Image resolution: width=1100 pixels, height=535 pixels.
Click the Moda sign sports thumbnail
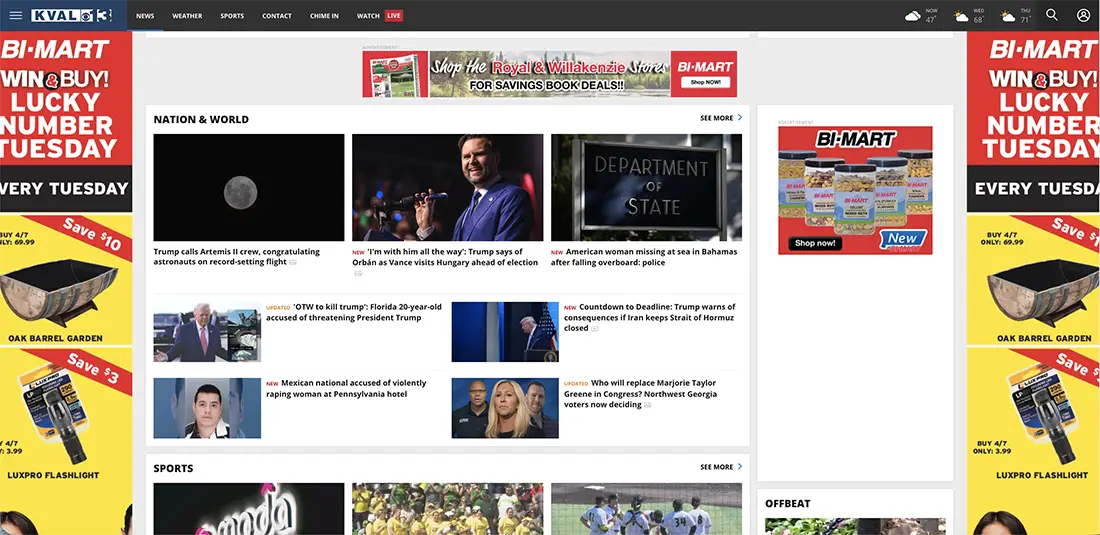249,508
